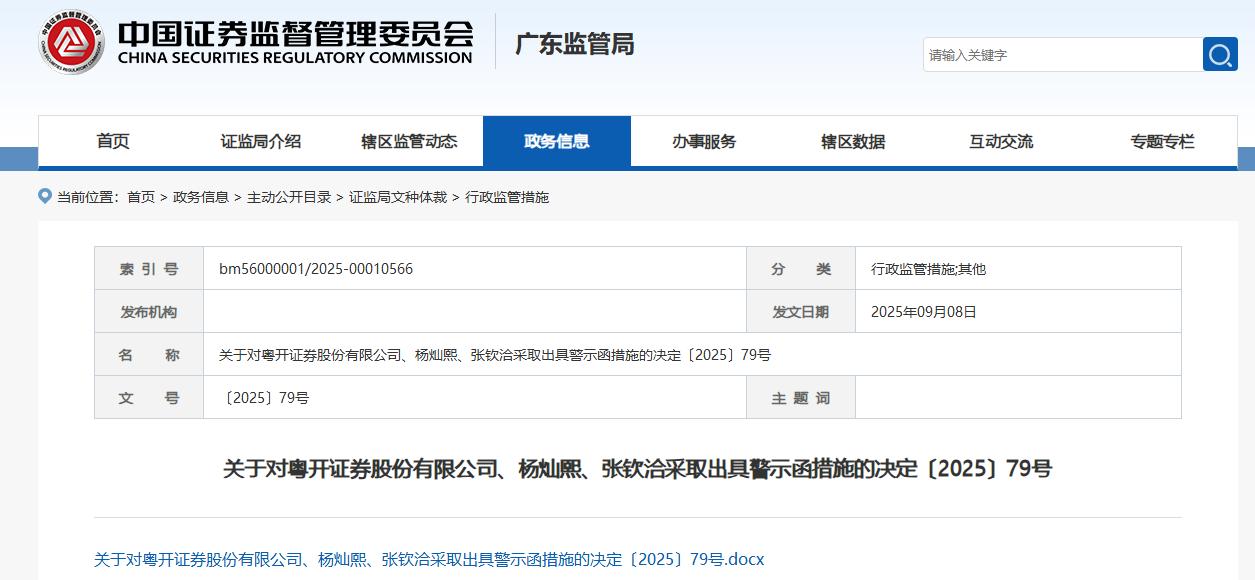Open the 辖区数据 navigation tab
Viewport: 1255px width, 580px height.
click(x=853, y=141)
